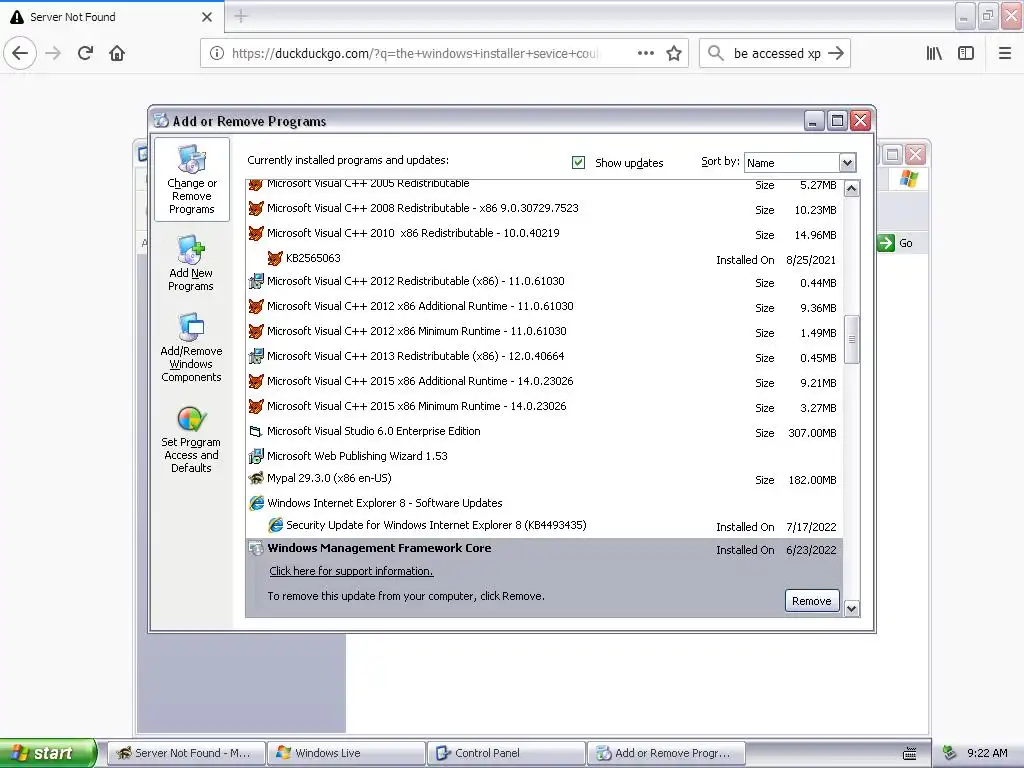
Task: Click icon of Visual C++ 2008 Redistributable entry
Action: (x=256, y=208)
